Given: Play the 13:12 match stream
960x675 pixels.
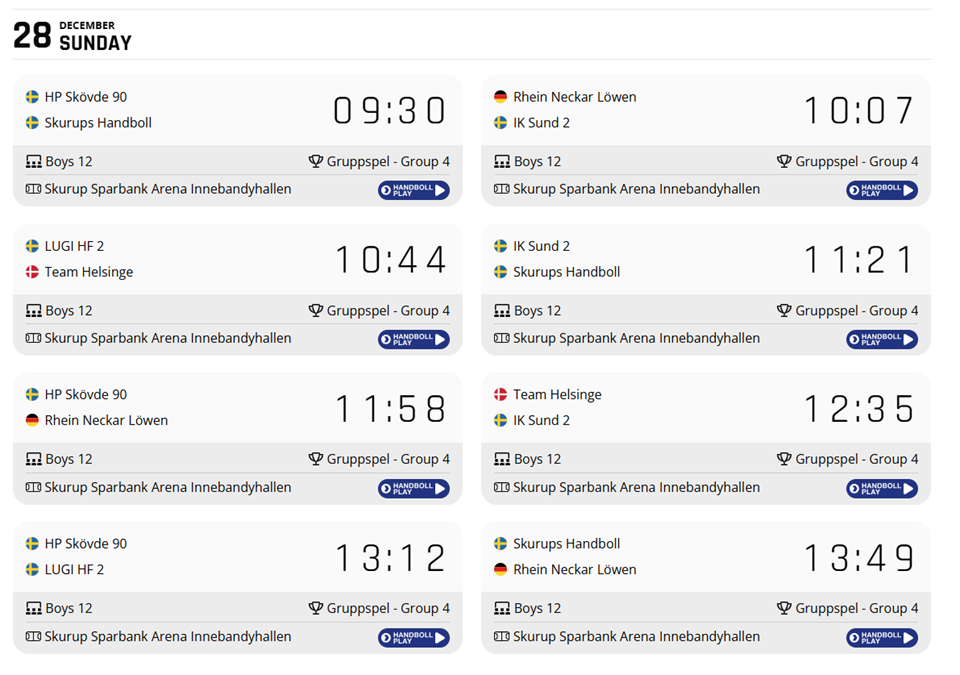Looking at the screenshot, I should 413,638.
